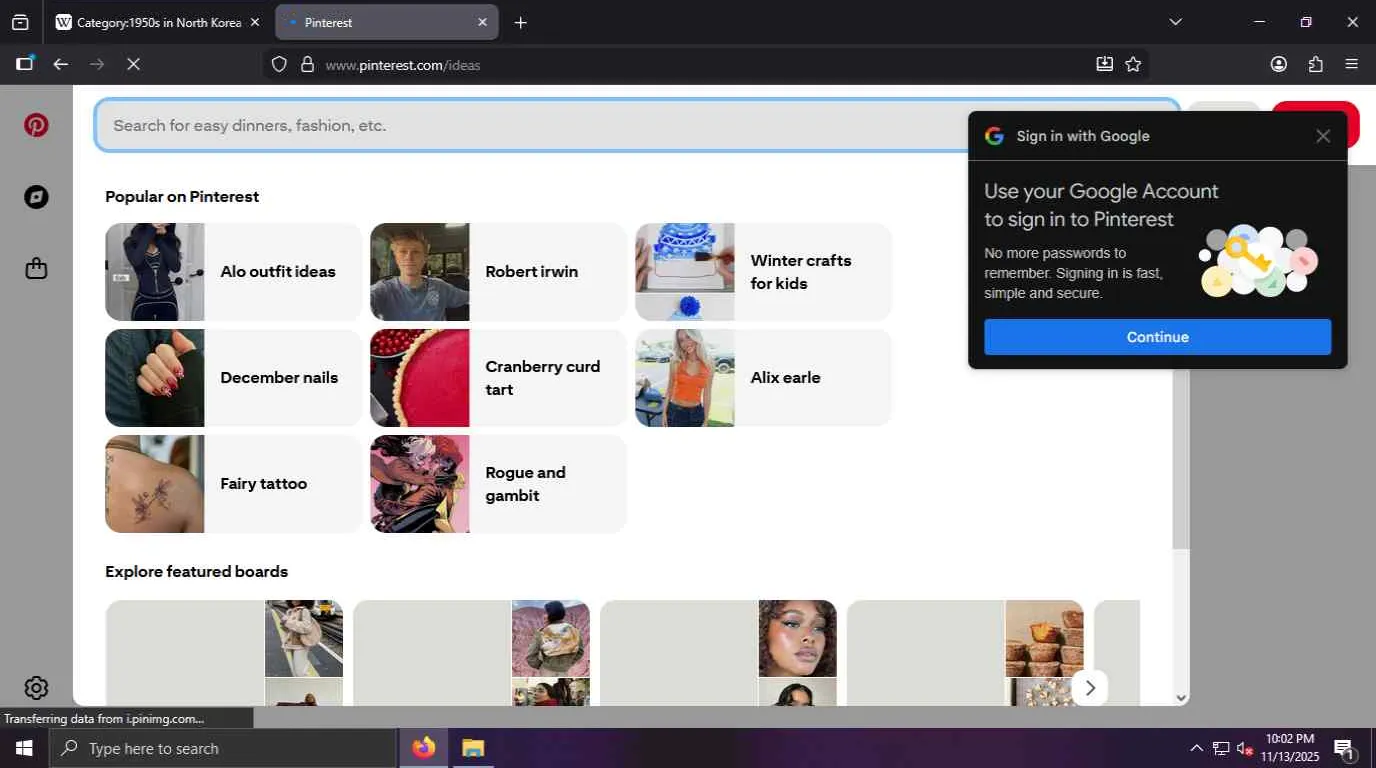This screenshot has width=1376, height=768.
Task: Close the Category:1950s in North Korea tab
Action: tap(254, 22)
